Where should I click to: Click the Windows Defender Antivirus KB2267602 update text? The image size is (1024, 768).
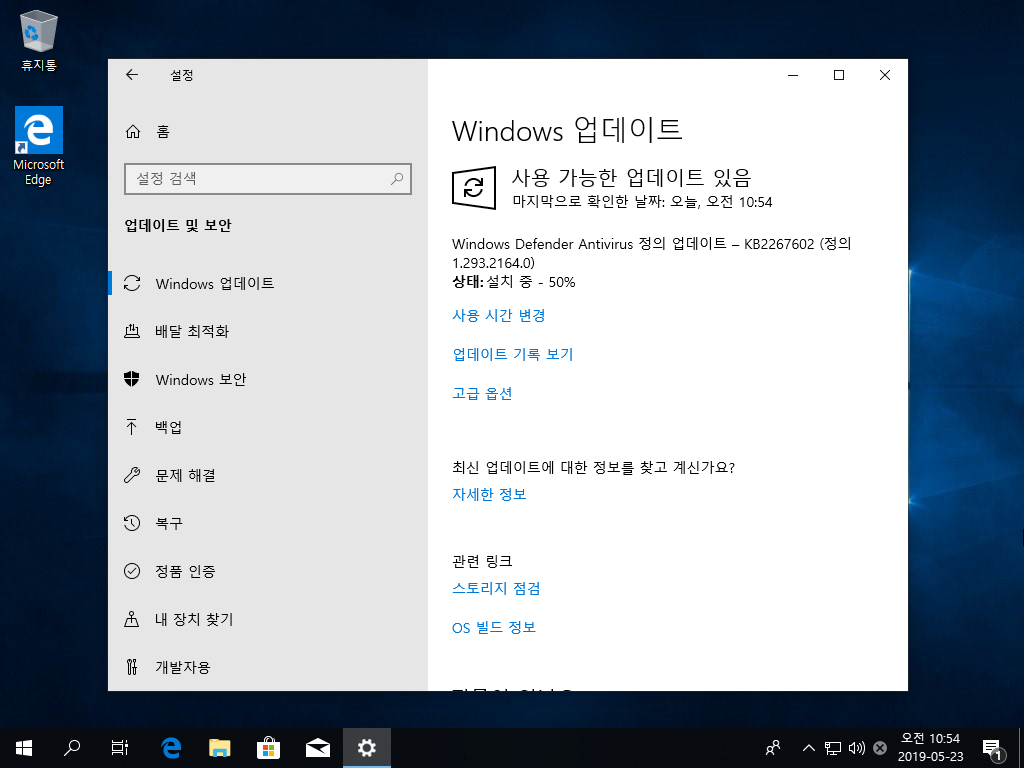652,253
